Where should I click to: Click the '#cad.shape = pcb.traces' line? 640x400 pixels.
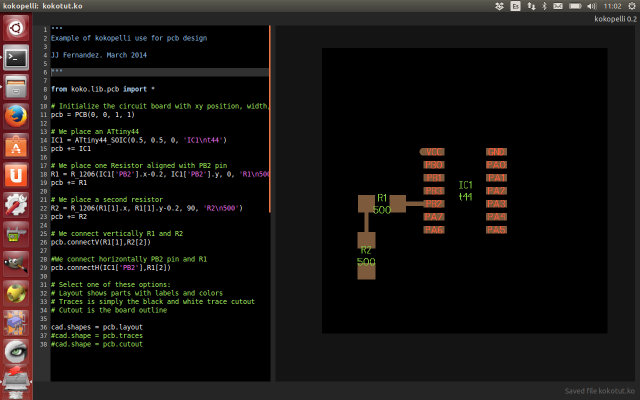tap(97, 336)
